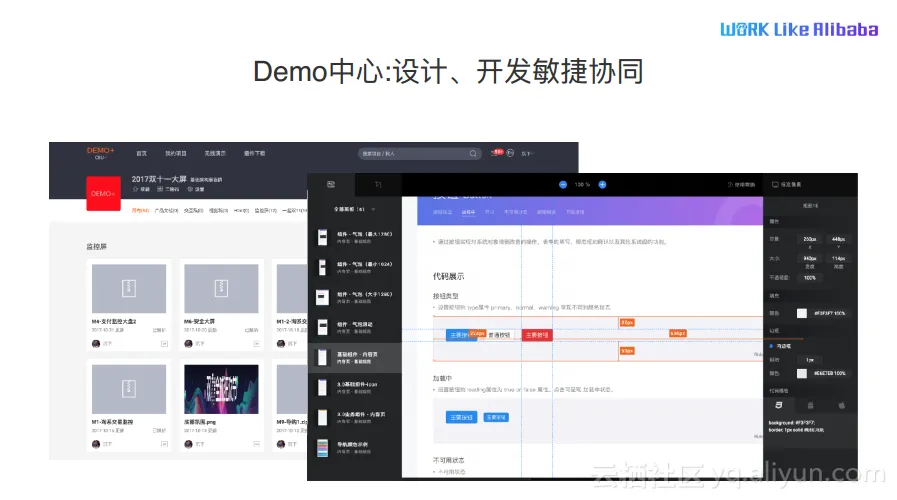Screen dimensions: 897x500
Task: Select the 产品文档 tab
Action: click(166, 211)
